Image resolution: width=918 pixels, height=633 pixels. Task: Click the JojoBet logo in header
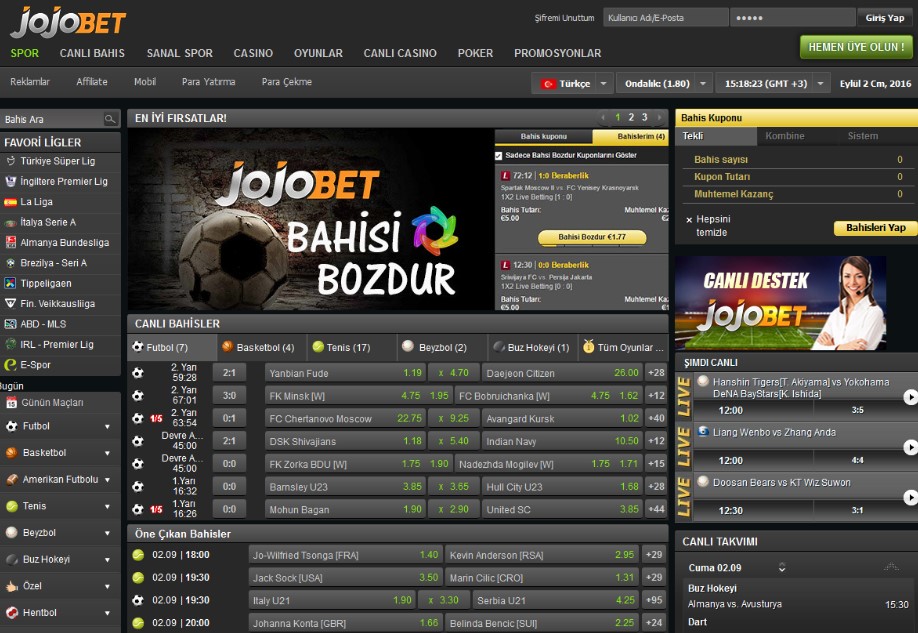point(68,22)
